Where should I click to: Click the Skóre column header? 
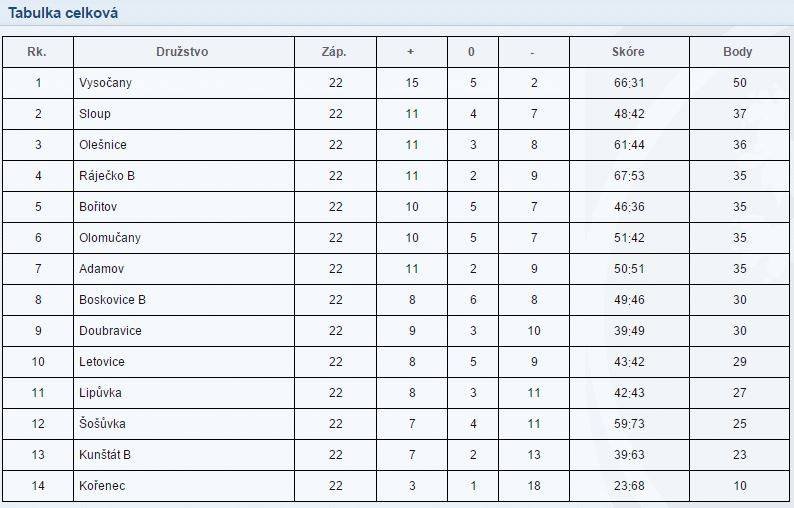(x=628, y=52)
